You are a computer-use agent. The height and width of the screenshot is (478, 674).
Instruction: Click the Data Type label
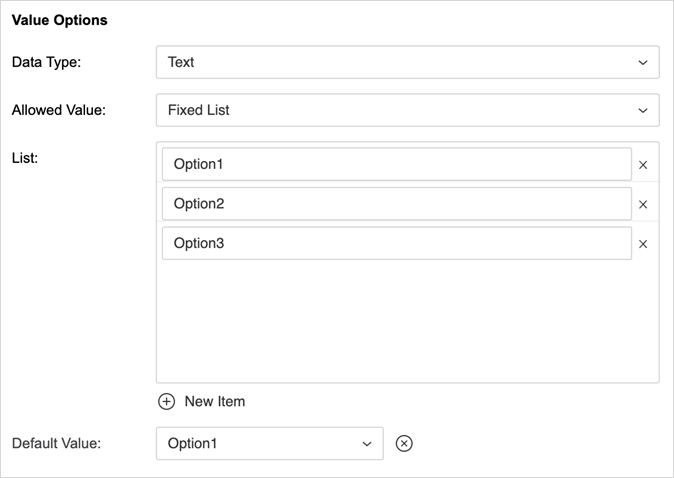pyautogui.click(x=46, y=62)
